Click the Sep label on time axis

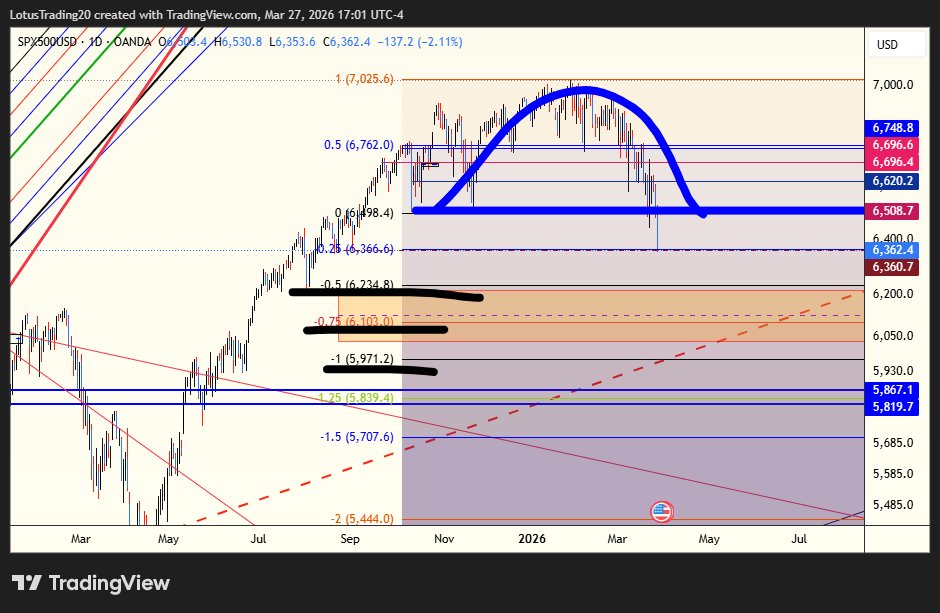(350, 539)
